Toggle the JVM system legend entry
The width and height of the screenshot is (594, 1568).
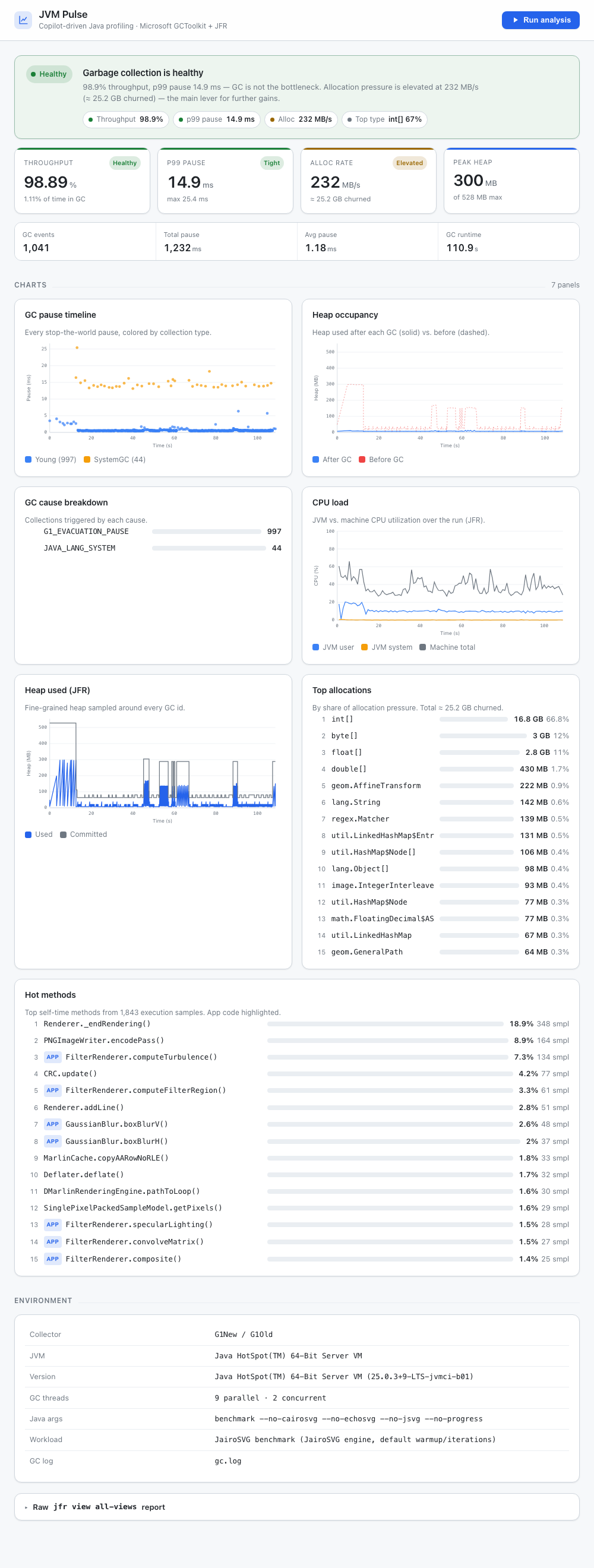pos(387,647)
